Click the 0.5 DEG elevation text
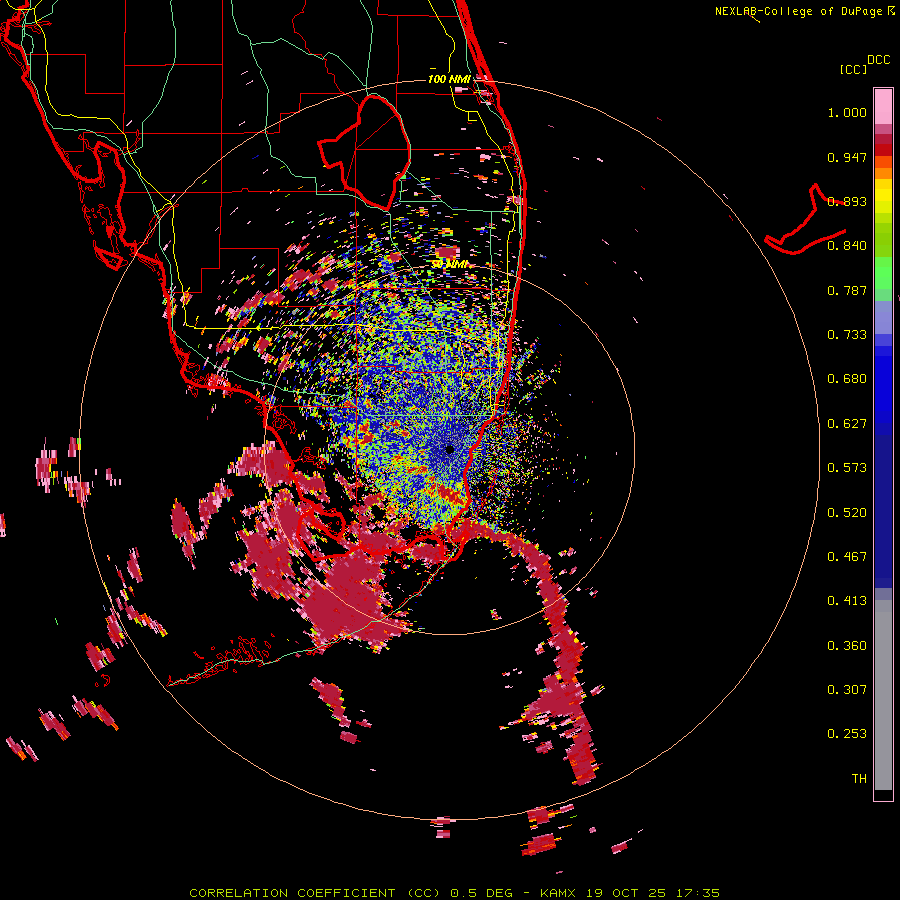 pos(481,893)
